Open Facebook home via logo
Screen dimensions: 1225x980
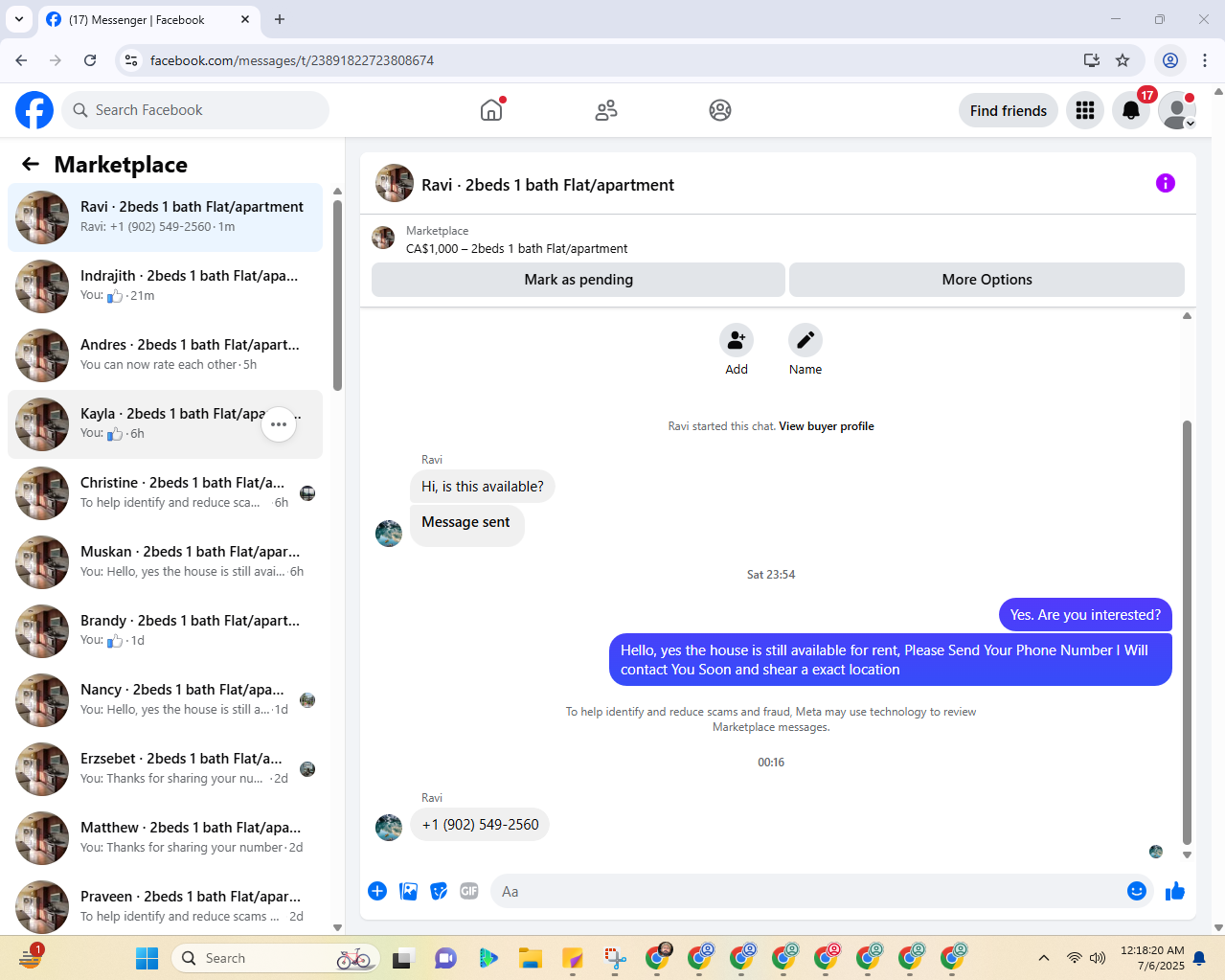click(x=34, y=110)
